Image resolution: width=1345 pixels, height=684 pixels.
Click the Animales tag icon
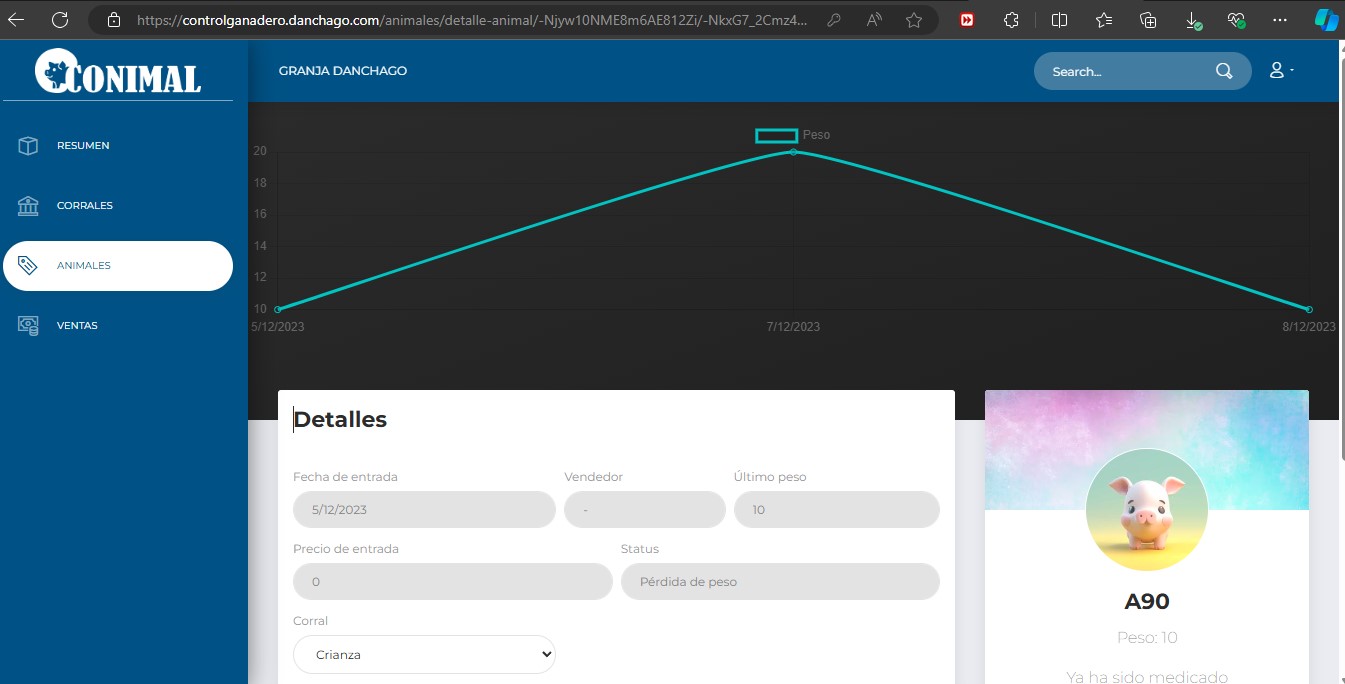pyautogui.click(x=28, y=266)
